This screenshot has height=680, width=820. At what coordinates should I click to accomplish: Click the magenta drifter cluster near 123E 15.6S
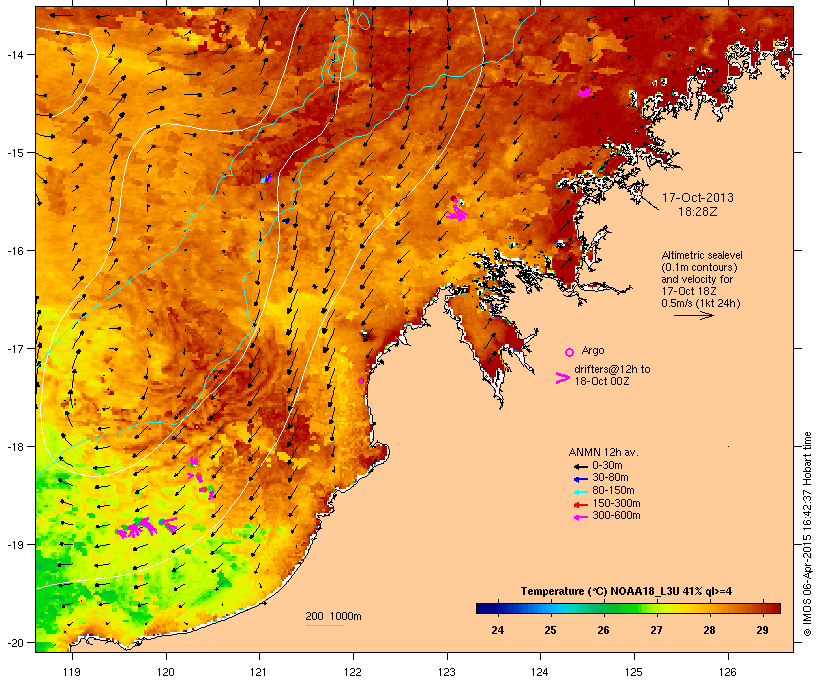click(x=457, y=210)
